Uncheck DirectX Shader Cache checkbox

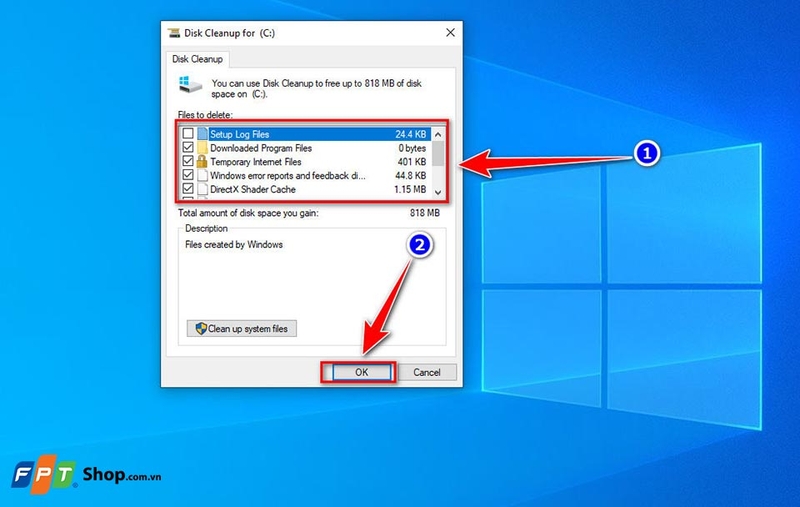[188, 189]
